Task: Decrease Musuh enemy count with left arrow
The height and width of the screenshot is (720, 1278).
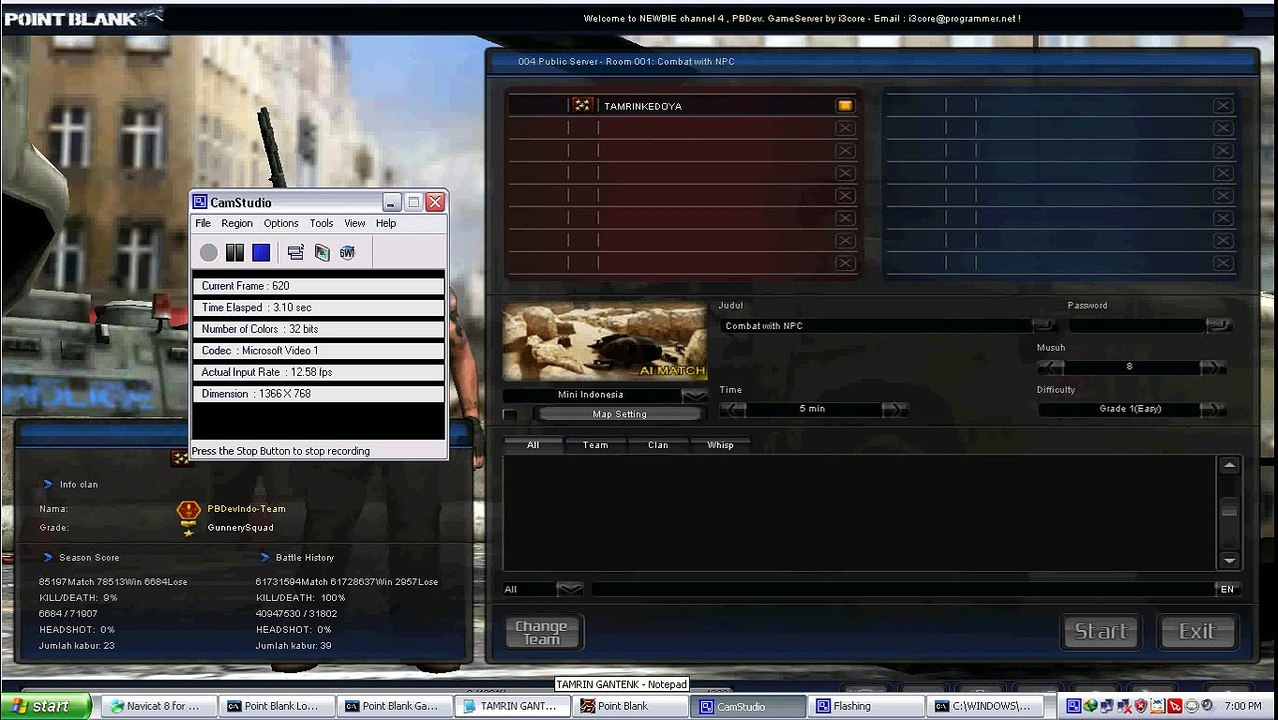Action: click(1050, 368)
